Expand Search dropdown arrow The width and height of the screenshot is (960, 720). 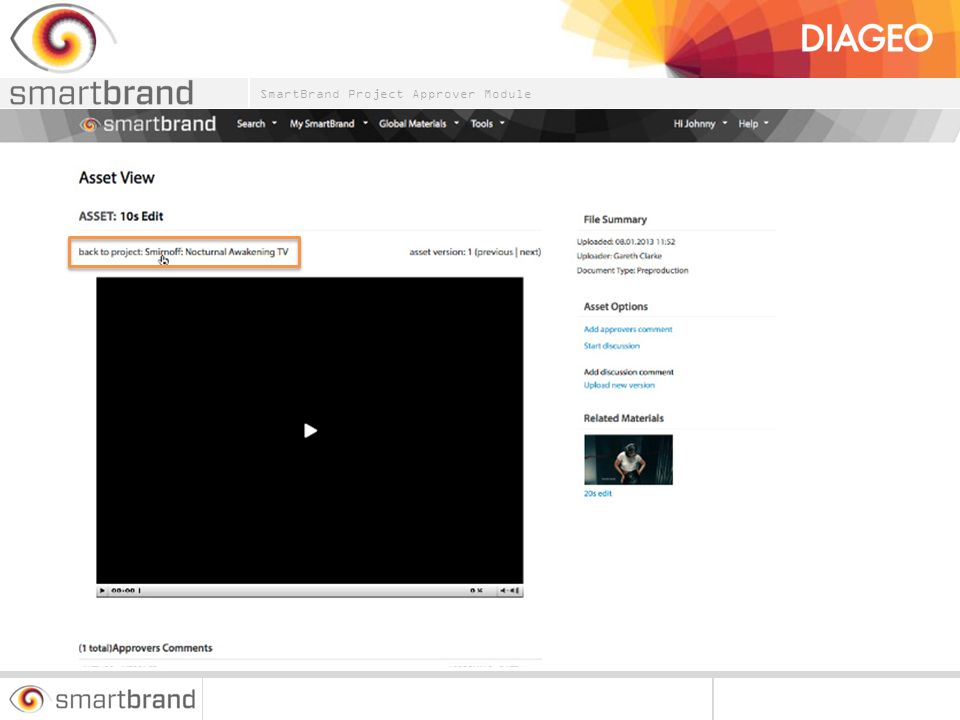click(274, 123)
